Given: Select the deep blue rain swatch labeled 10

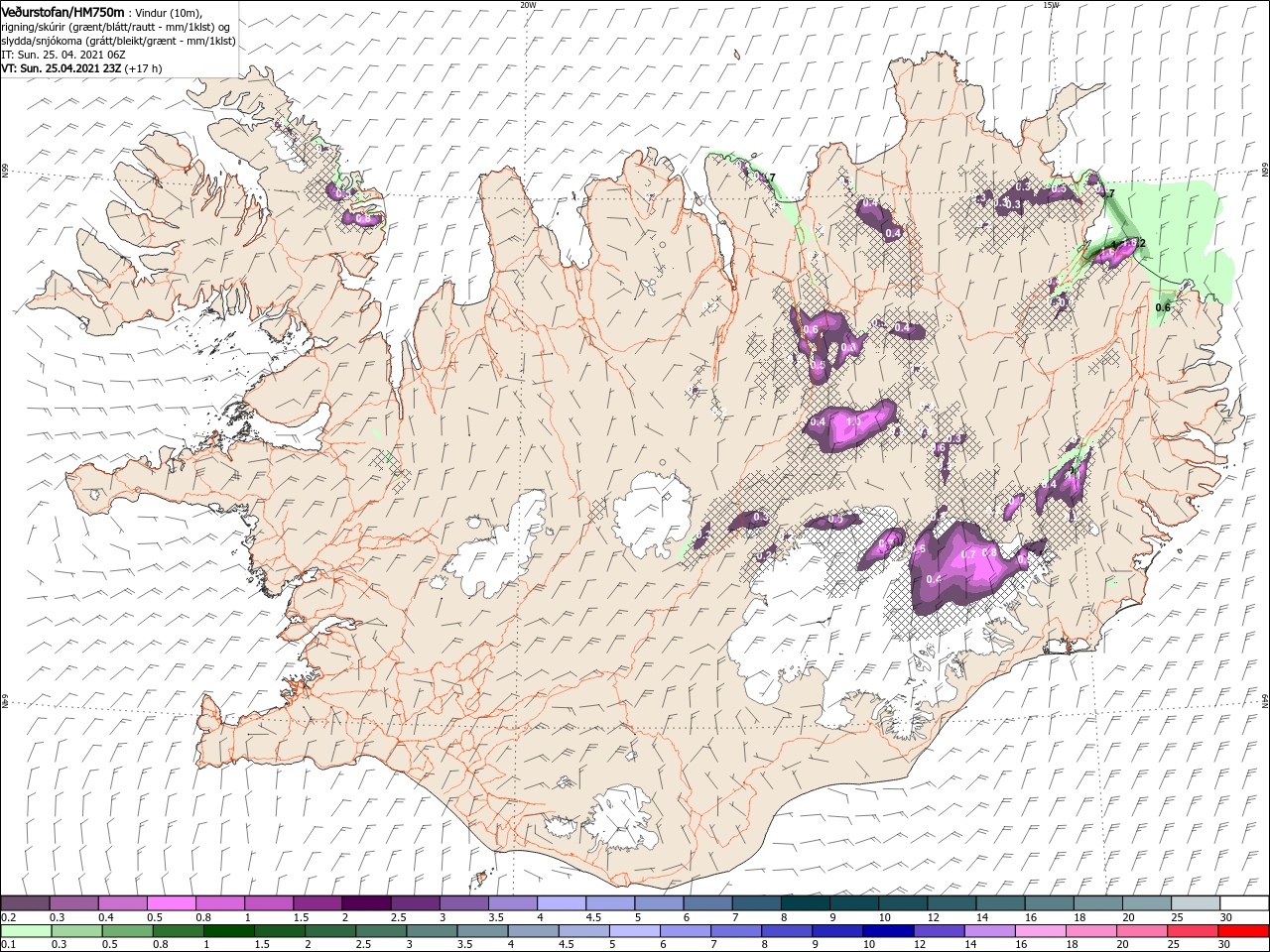Looking at the screenshot, I should (x=887, y=931).
